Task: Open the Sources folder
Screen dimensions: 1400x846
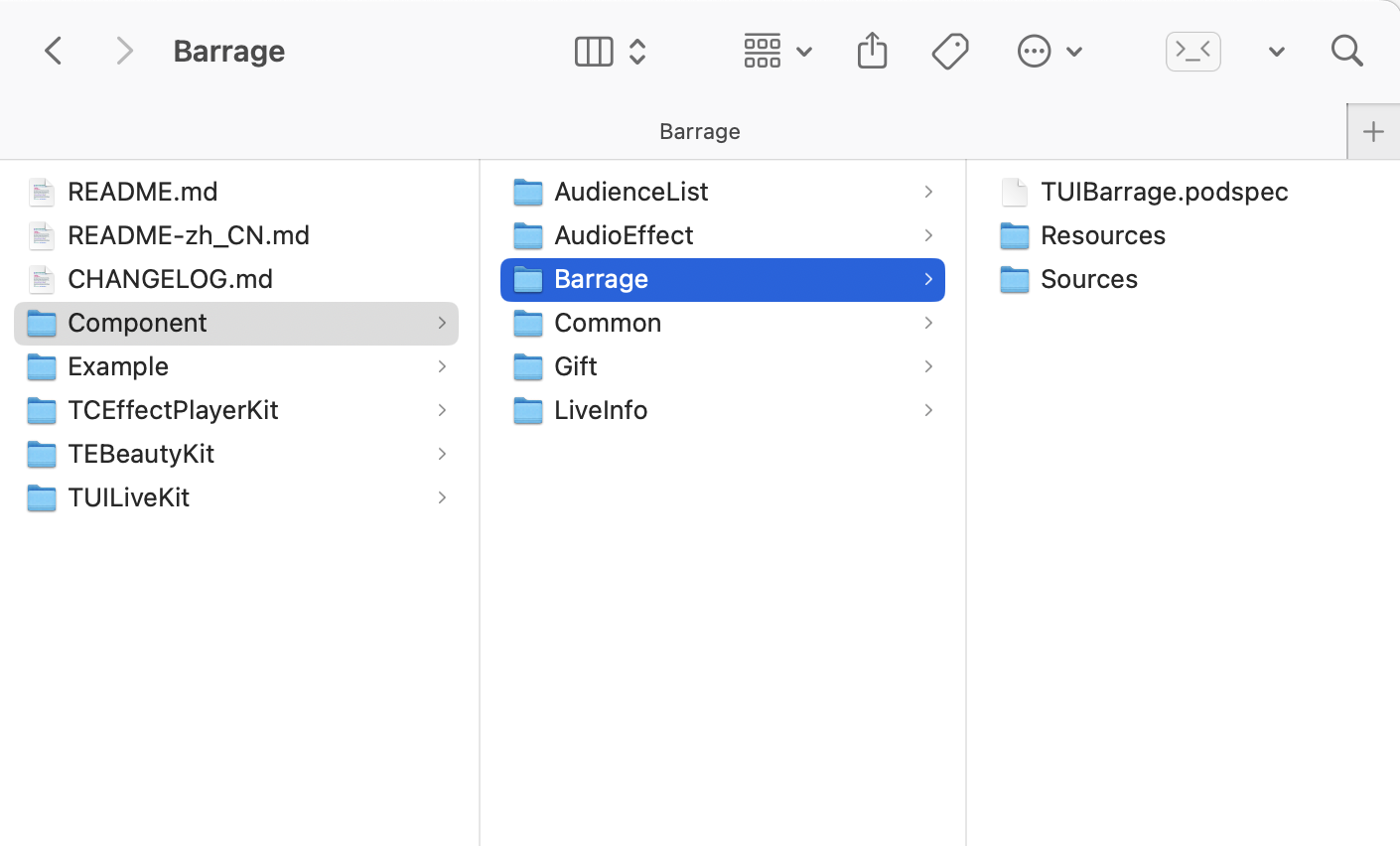Action: (x=1088, y=279)
